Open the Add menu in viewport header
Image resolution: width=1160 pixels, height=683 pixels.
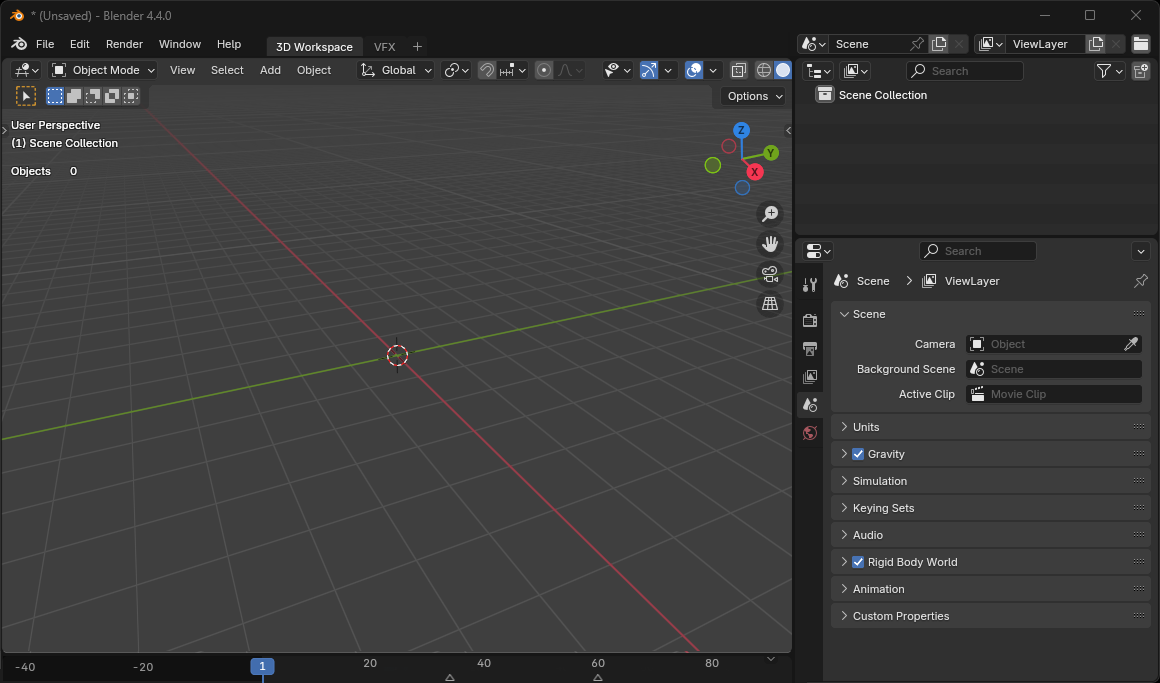coord(270,70)
